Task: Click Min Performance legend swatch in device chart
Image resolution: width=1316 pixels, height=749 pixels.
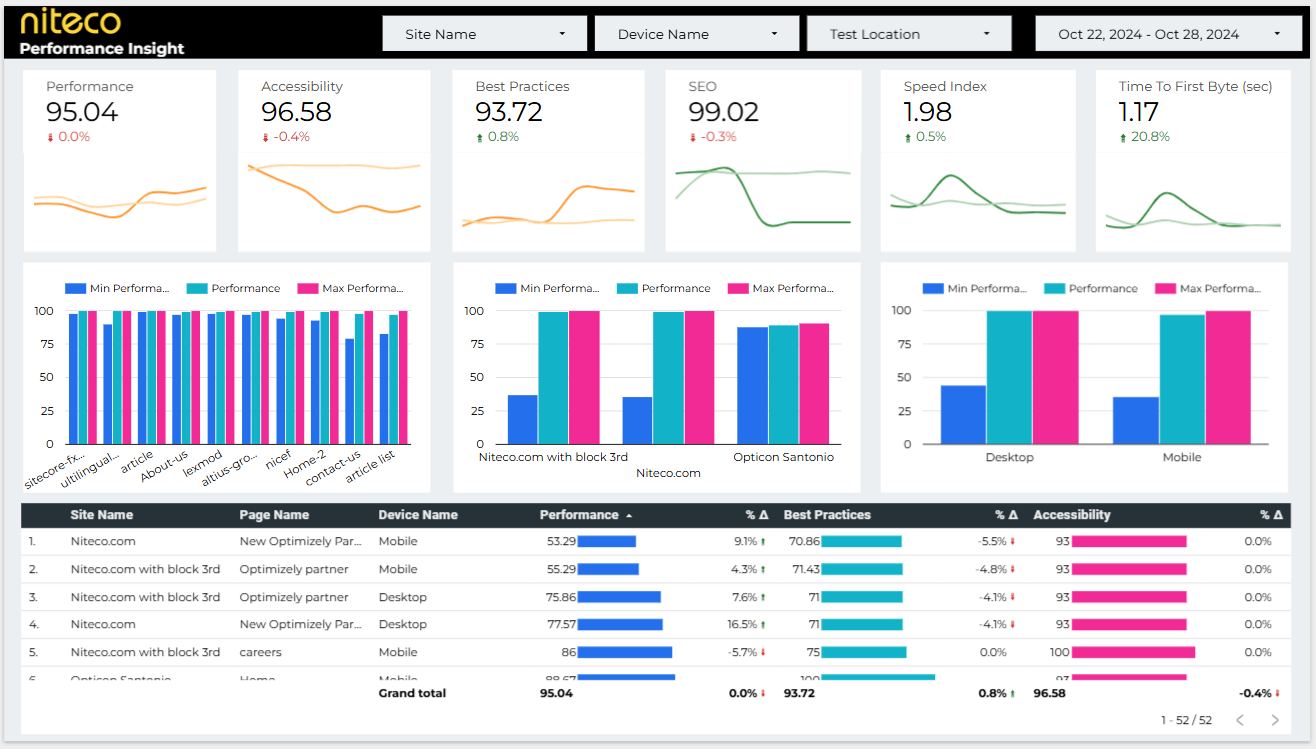Action: pyautogui.click(x=933, y=288)
